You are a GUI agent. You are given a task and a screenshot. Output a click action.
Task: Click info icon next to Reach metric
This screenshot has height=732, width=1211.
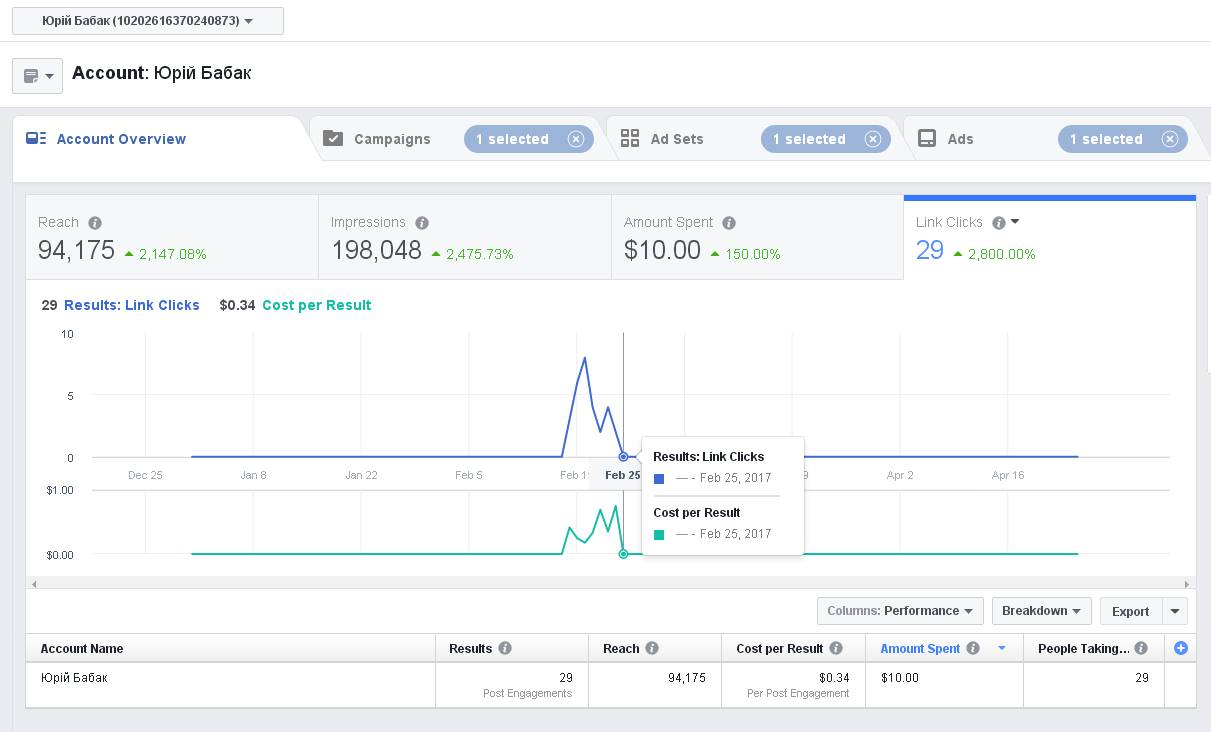pos(95,223)
